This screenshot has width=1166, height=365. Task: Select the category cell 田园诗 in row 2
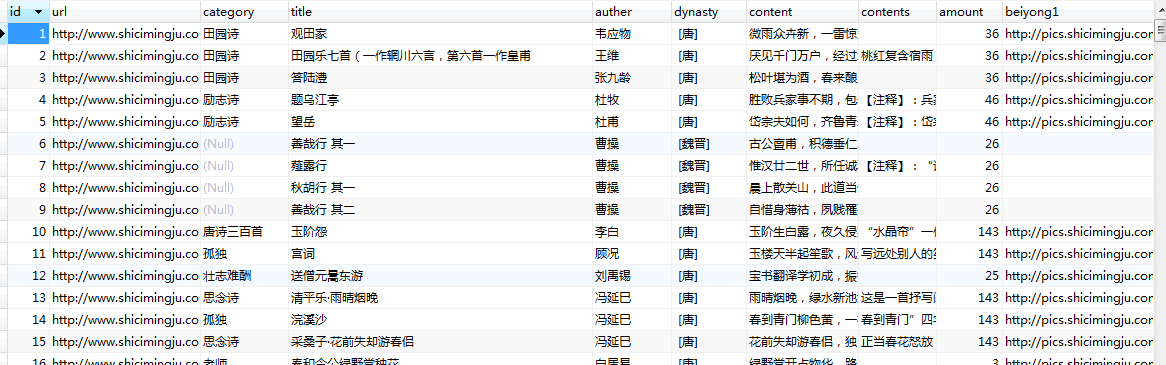click(x=245, y=56)
